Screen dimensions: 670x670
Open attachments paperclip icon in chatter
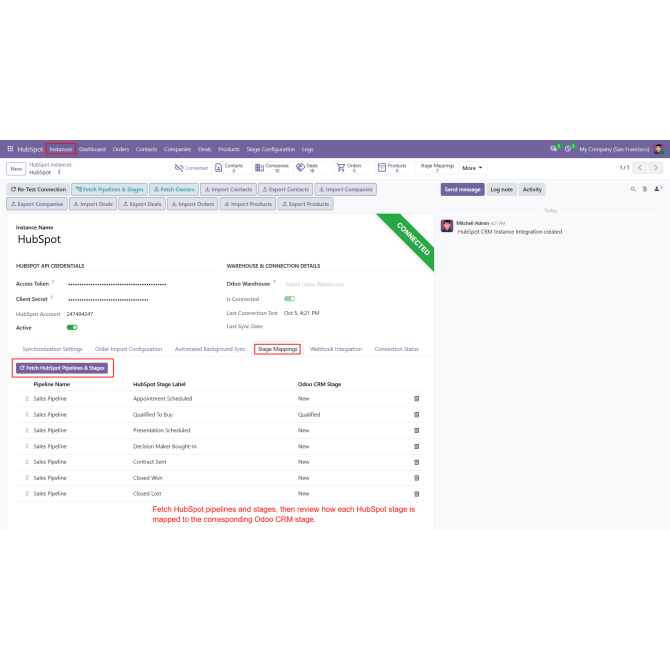645,189
